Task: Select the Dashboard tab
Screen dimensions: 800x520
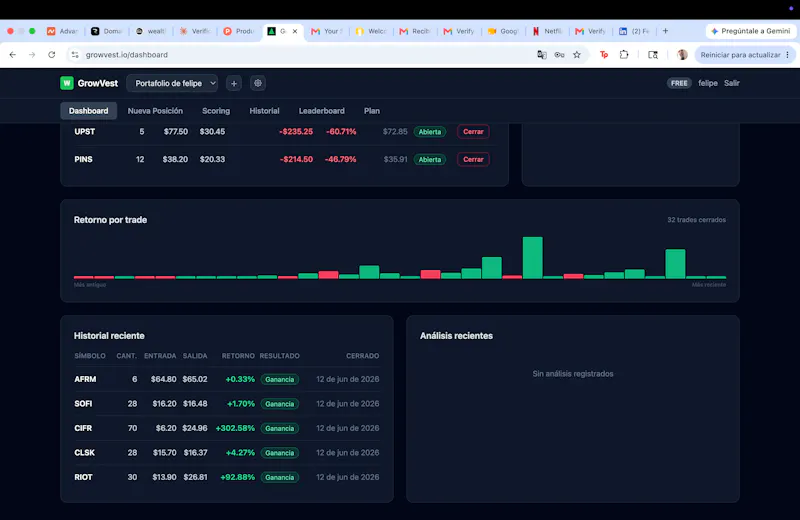Action: (x=89, y=111)
